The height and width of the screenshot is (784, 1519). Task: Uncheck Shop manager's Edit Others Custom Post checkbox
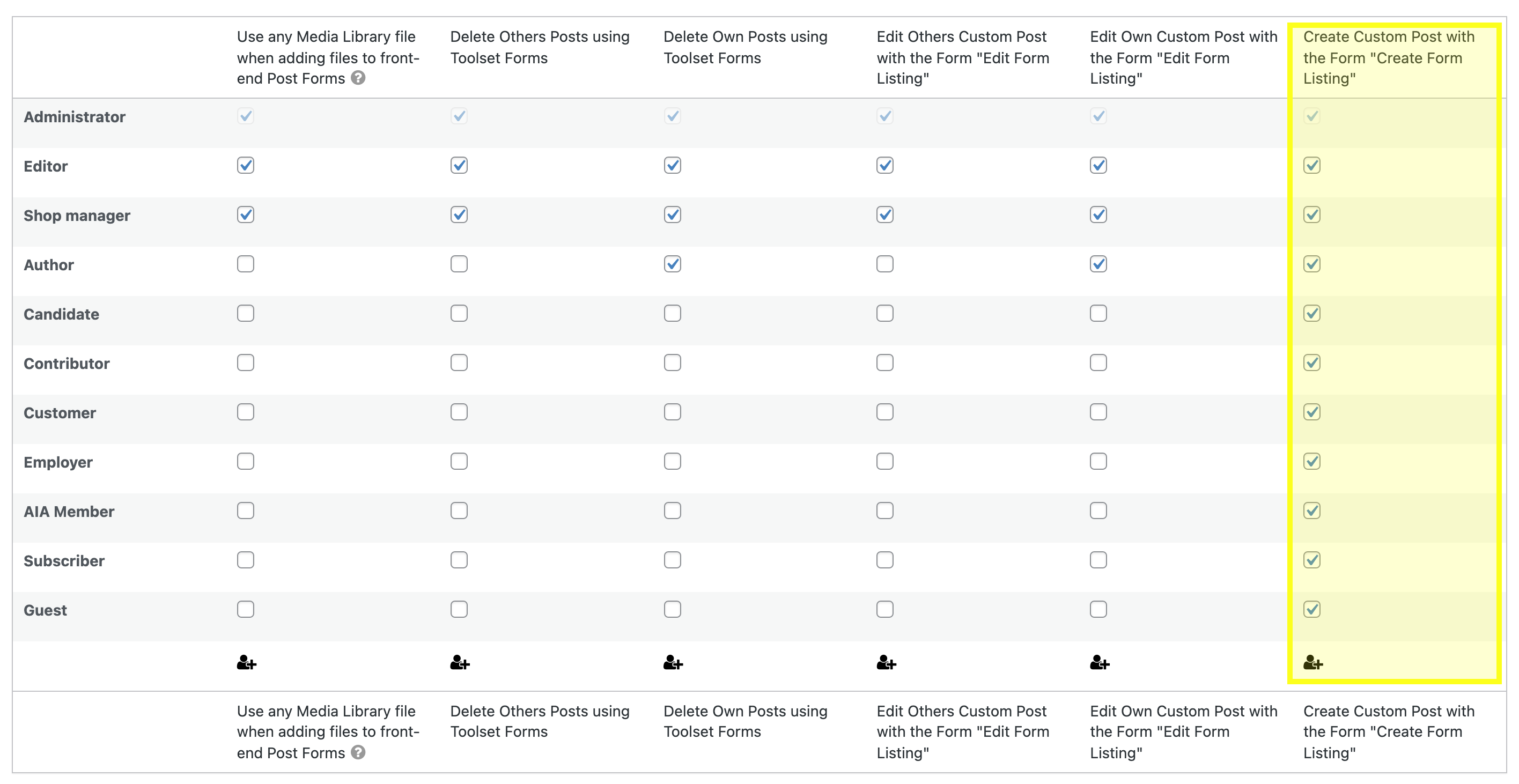point(885,215)
